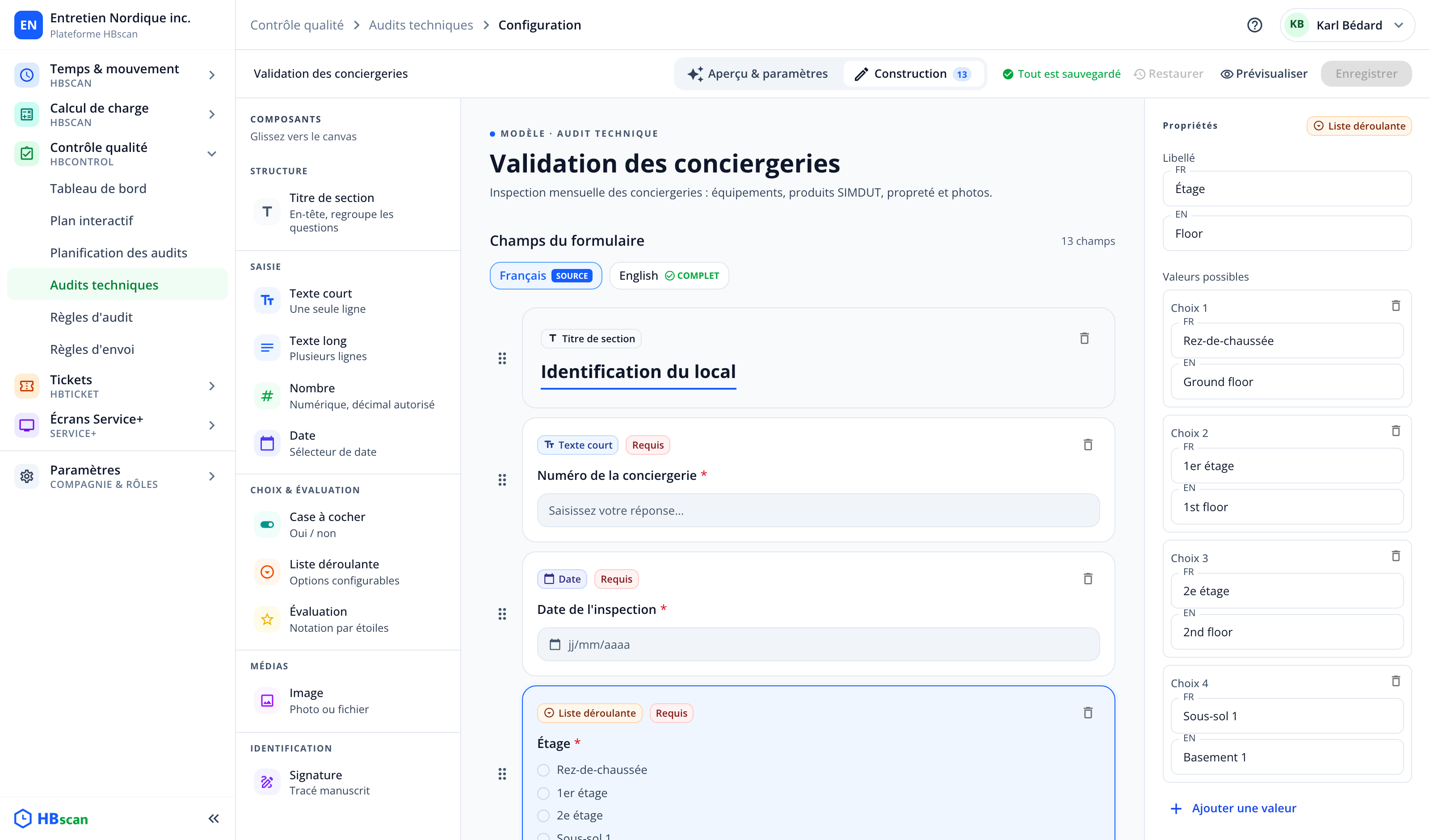
Task: Open Règles d'audit menu item
Action: [91, 317]
